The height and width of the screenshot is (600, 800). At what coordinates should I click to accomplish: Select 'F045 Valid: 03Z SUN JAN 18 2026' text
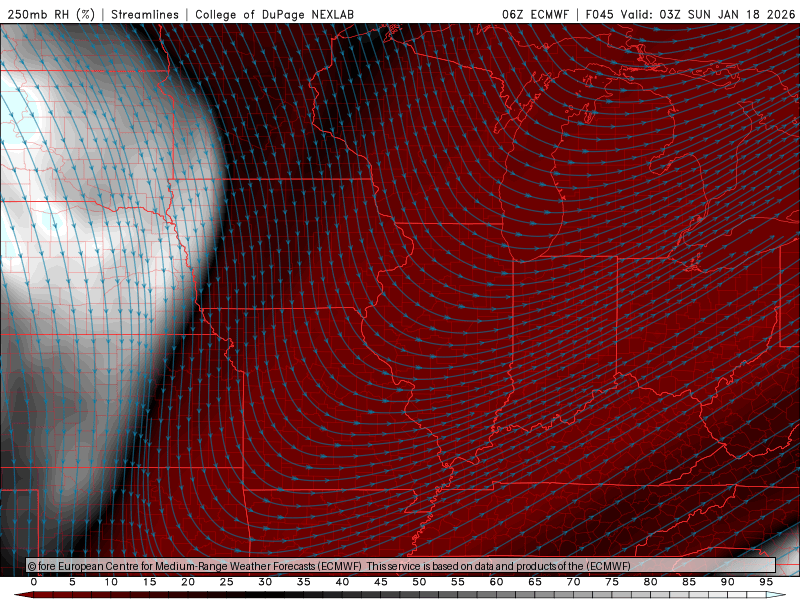(x=690, y=14)
